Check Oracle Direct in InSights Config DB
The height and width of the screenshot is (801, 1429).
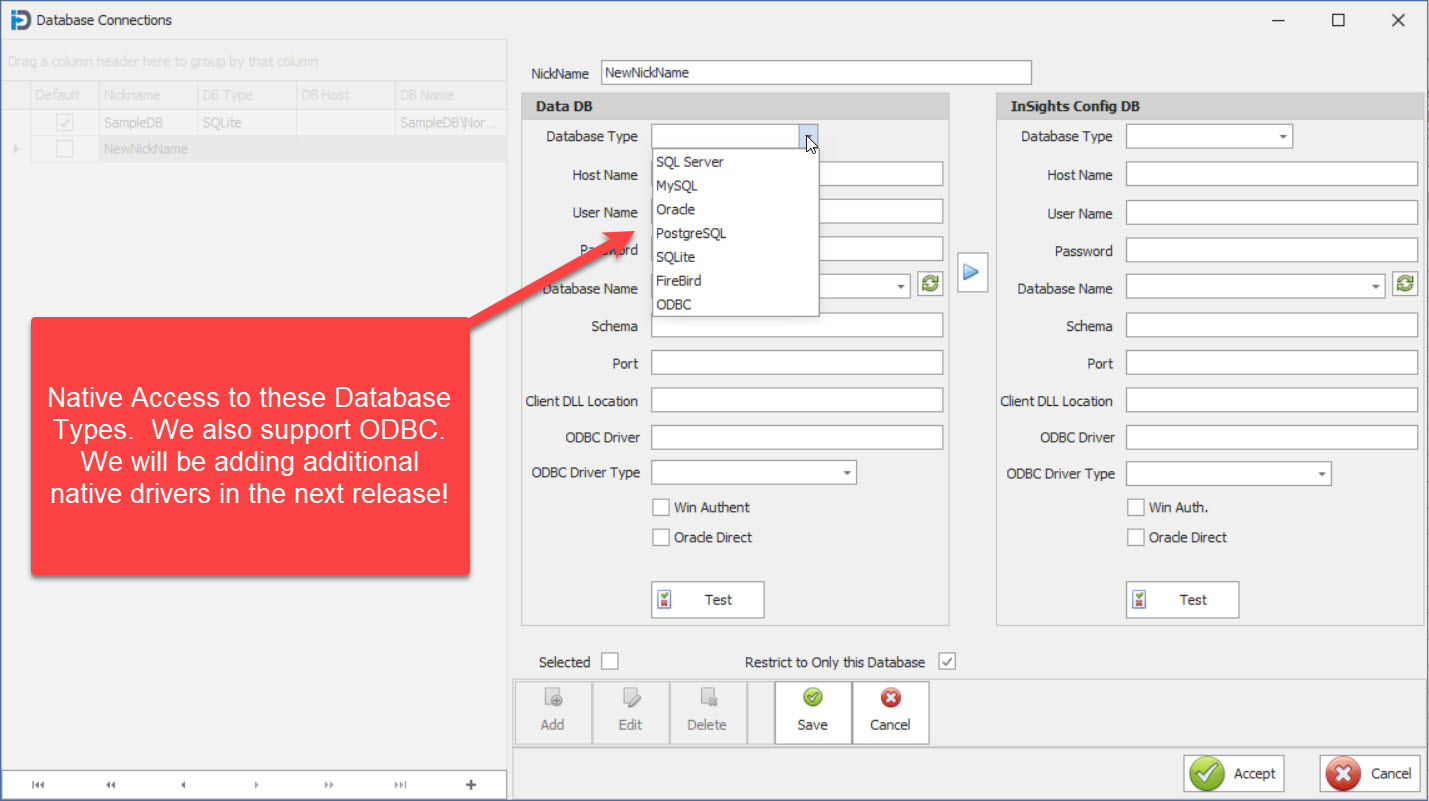(x=1136, y=537)
